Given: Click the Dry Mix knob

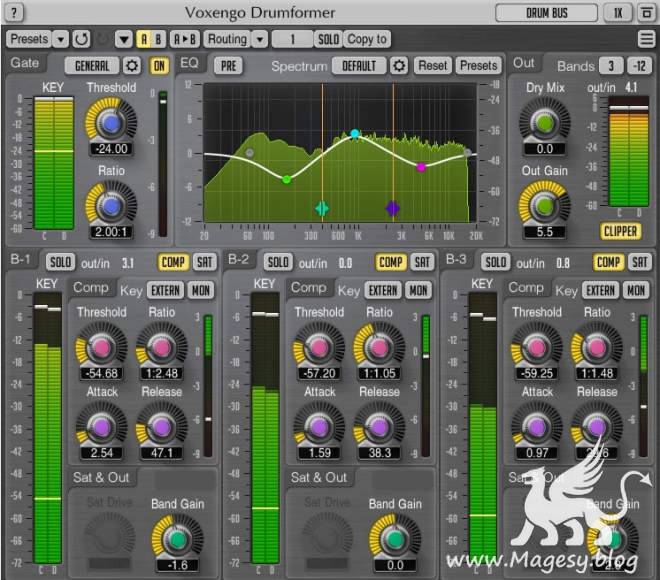Looking at the screenshot, I should click(545, 122).
